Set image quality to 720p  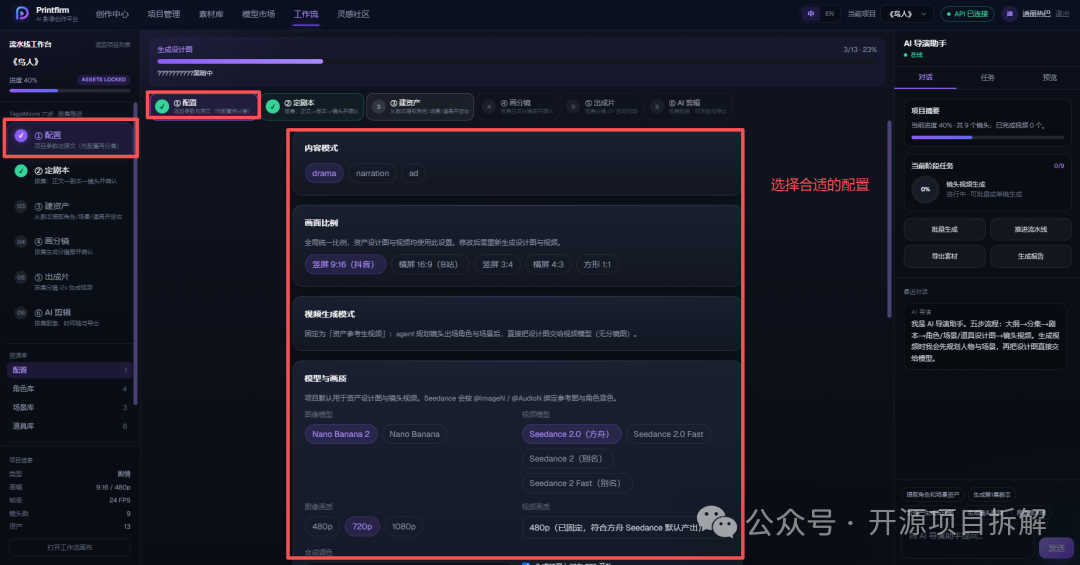click(x=362, y=526)
